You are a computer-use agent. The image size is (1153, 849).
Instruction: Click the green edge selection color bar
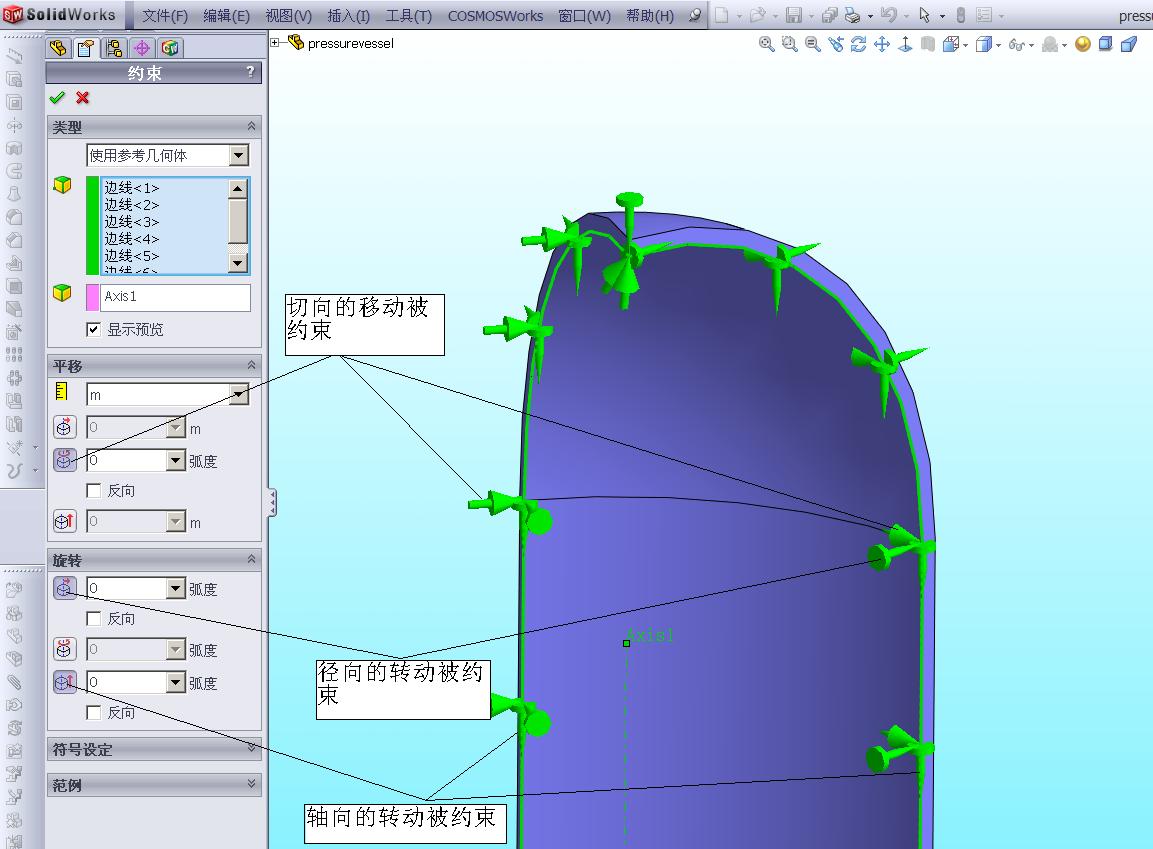92,225
